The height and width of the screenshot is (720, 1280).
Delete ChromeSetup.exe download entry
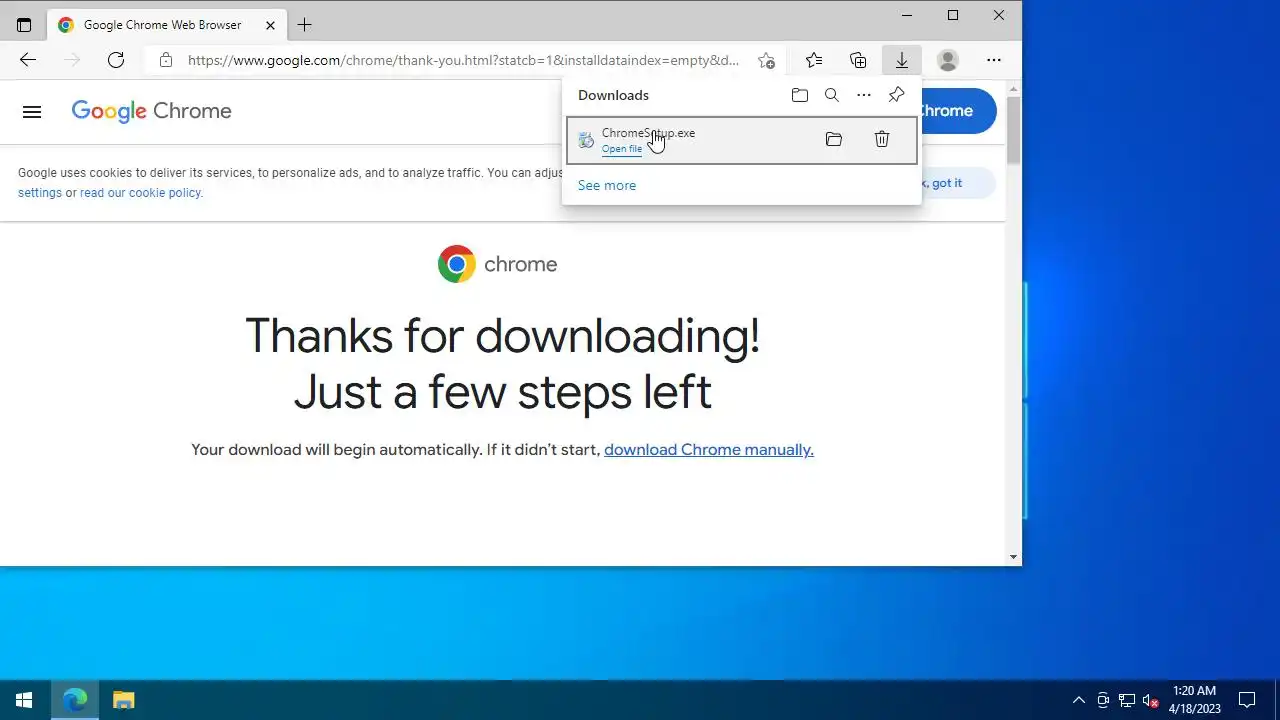tap(882, 139)
